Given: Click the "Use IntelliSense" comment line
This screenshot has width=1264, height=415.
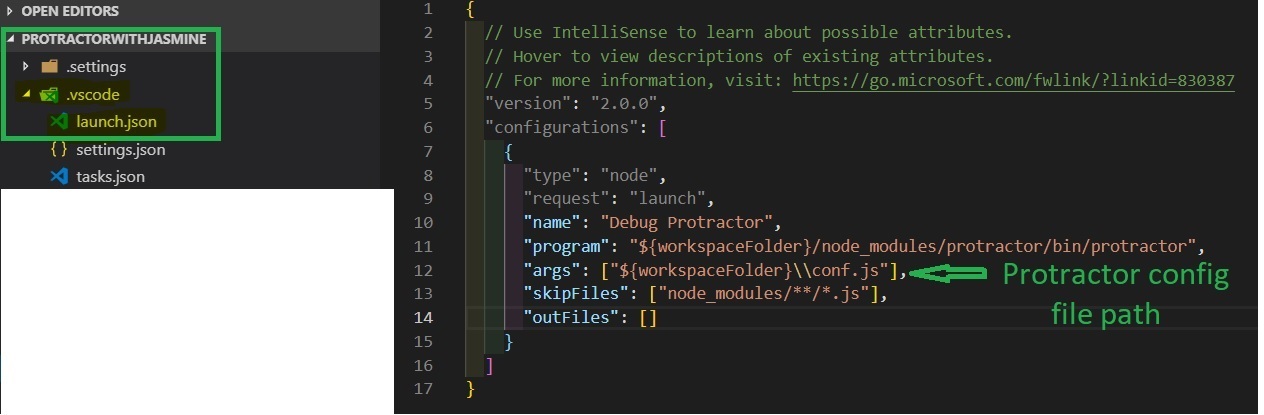Looking at the screenshot, I should click(749, 33).
